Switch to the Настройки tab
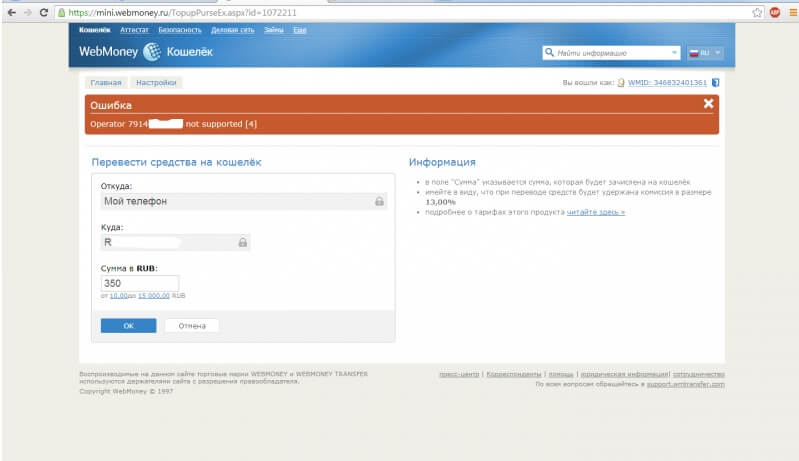799x461 pixels. click(156, 83)
